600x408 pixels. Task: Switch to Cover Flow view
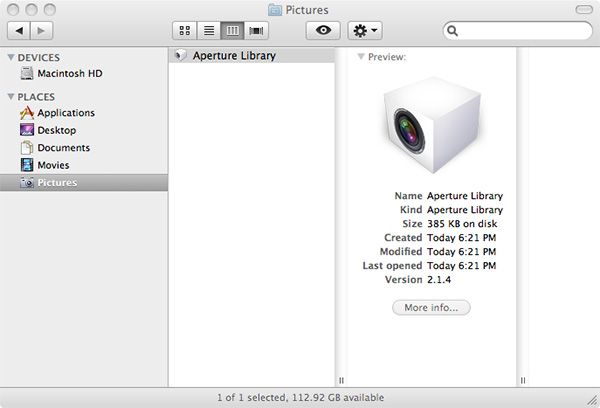[x=256, y=31]
